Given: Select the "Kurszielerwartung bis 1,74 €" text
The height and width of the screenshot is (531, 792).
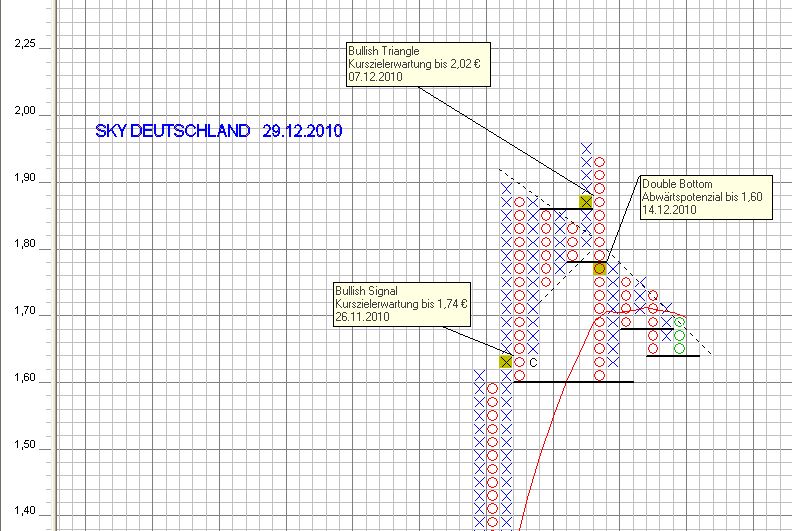Looking at the screenshot, I should 401,304.
